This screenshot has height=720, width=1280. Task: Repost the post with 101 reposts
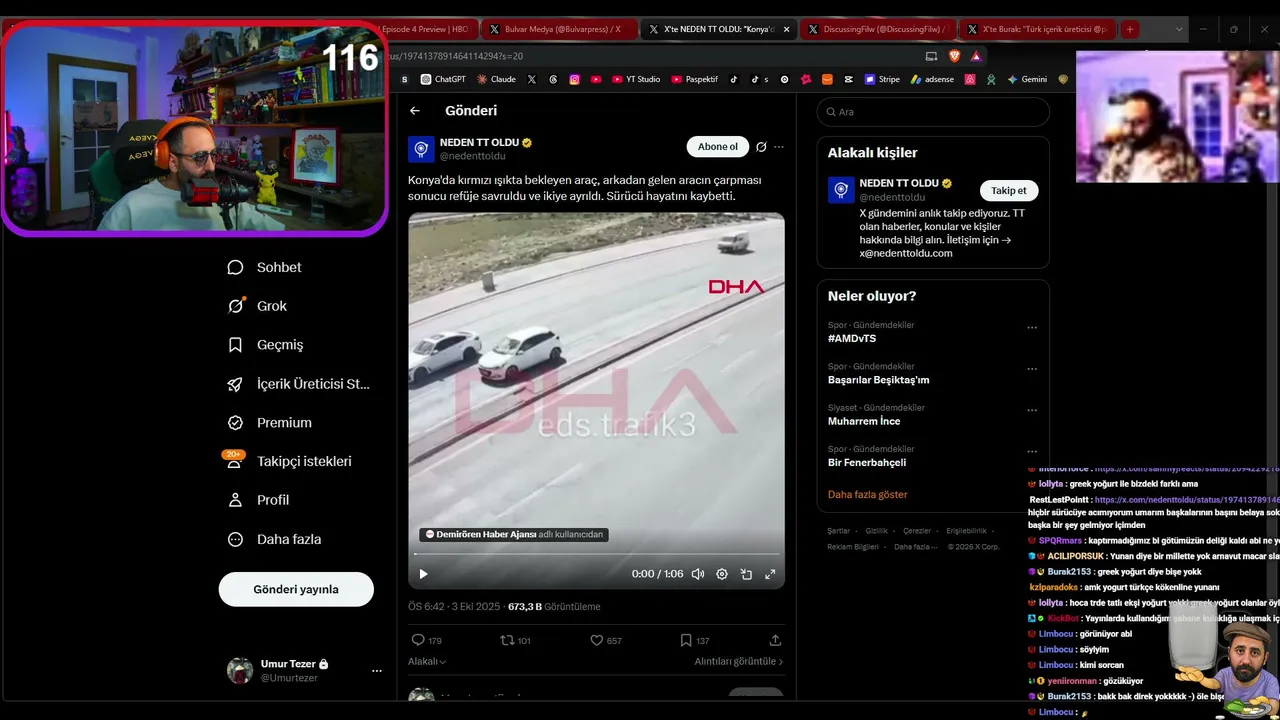[515, 640]
